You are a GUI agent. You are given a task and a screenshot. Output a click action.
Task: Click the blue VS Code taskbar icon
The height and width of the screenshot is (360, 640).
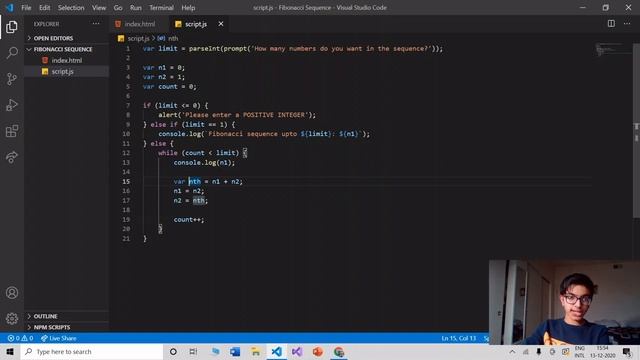276,352
